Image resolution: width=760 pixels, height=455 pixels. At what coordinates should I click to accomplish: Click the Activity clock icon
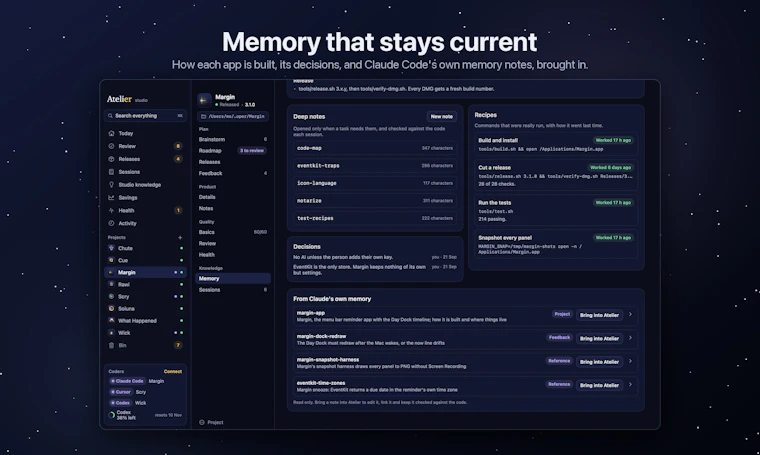pos(111,223)
